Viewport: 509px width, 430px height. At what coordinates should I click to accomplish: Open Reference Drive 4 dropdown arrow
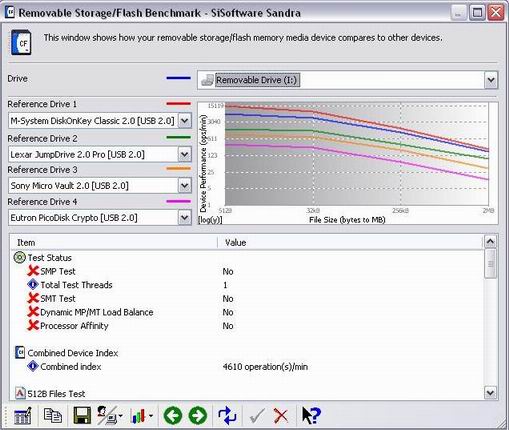tap(185, 217)
